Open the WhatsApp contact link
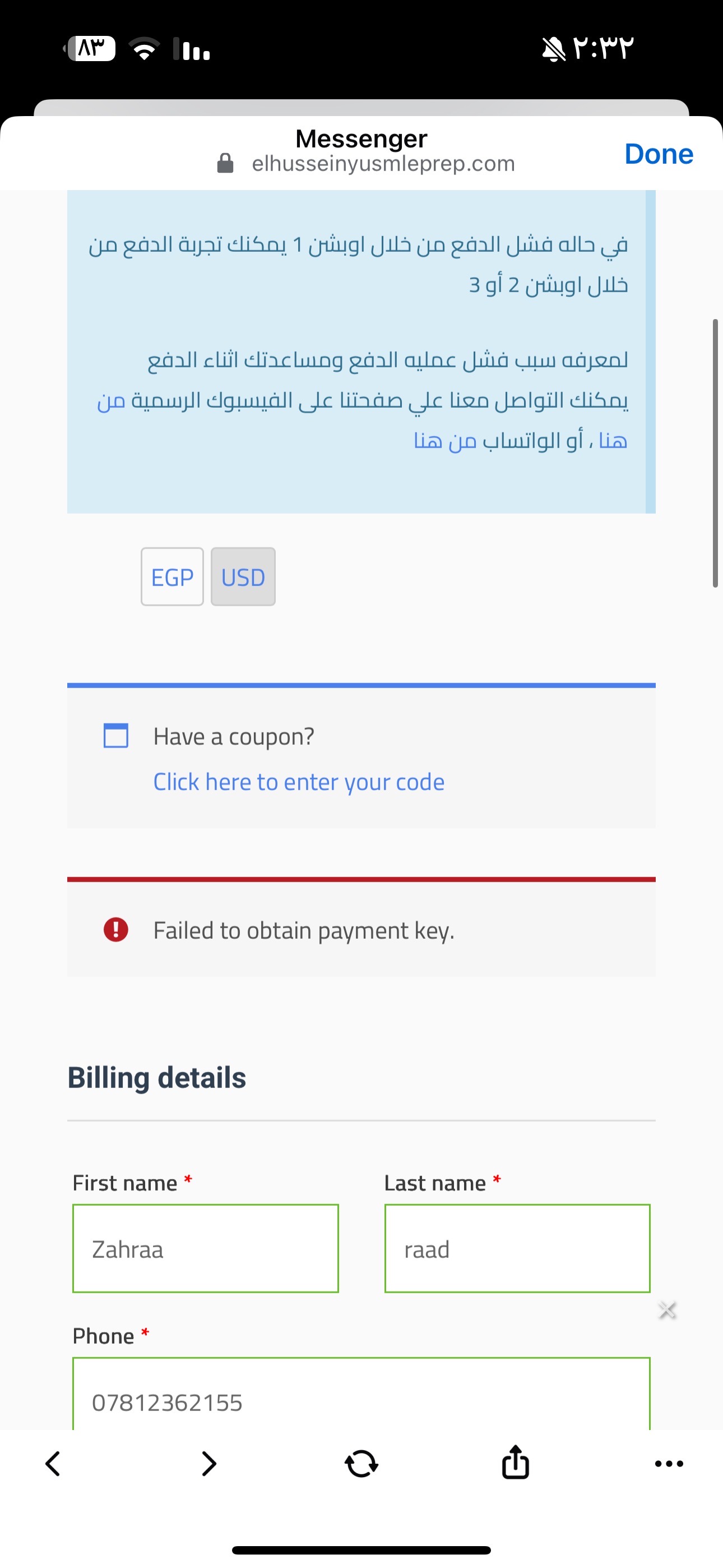The height and width of the screenshot is (1568, 723). pos(445,441)
